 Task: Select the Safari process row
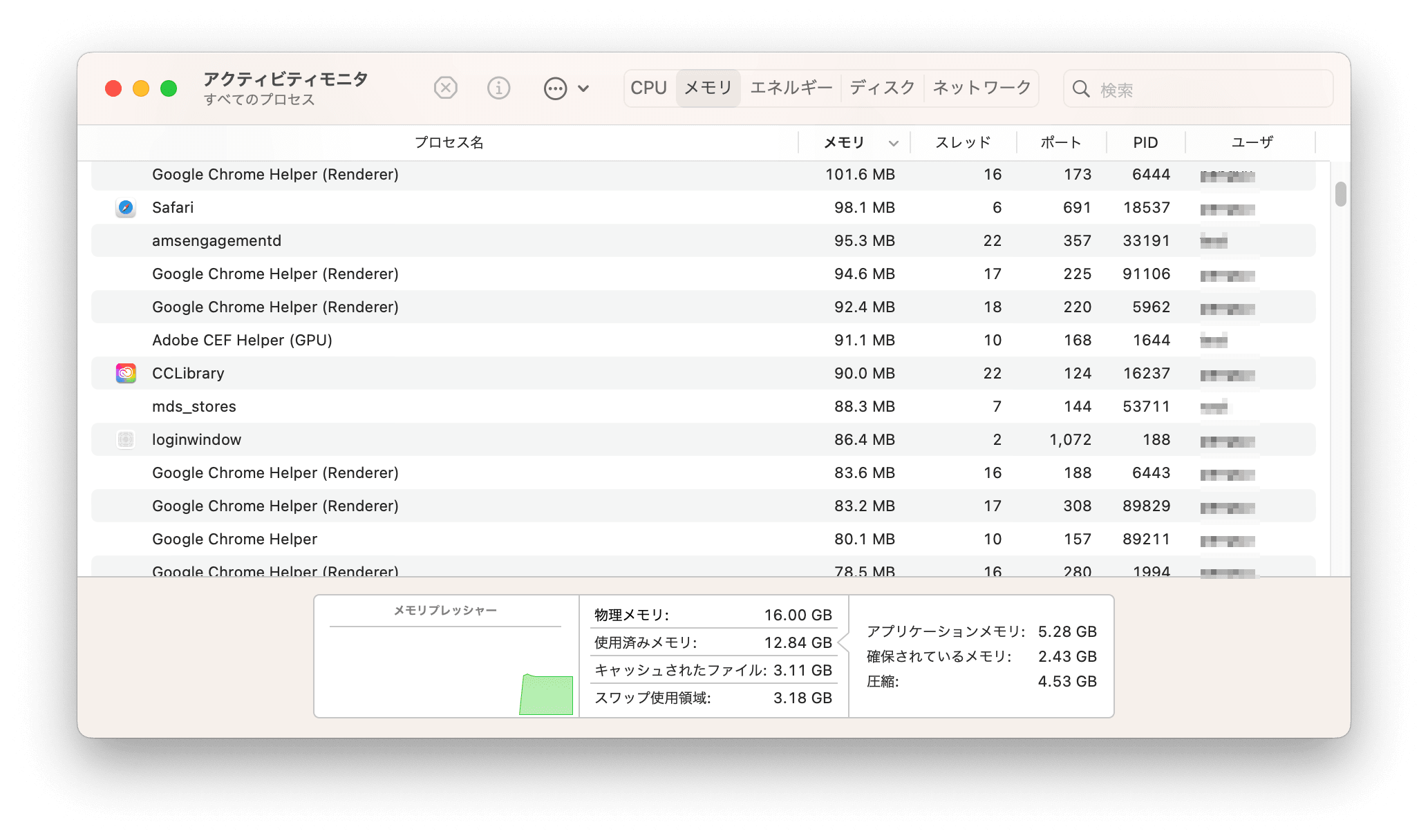pos(704,207)
